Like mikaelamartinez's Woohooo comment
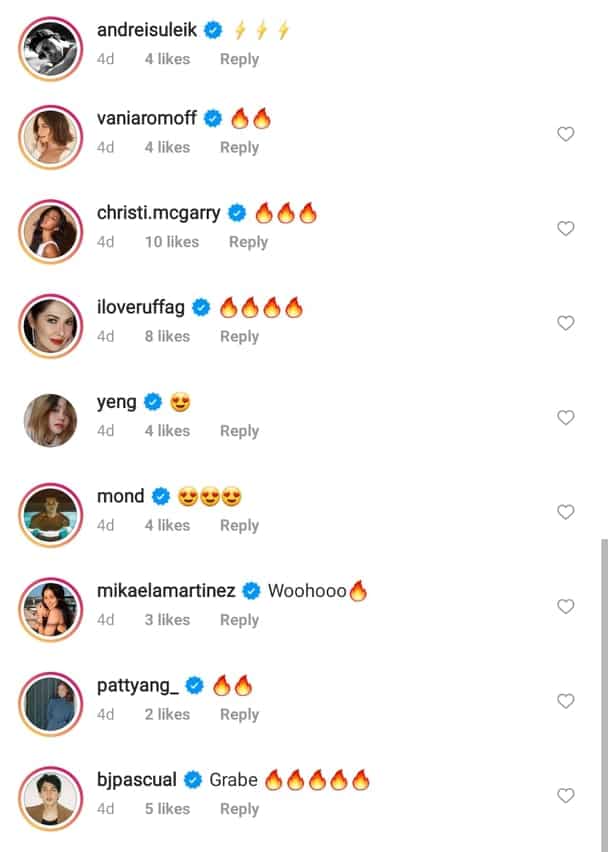Viewport: 608px width, 852px height. click(x=566, y=607)
